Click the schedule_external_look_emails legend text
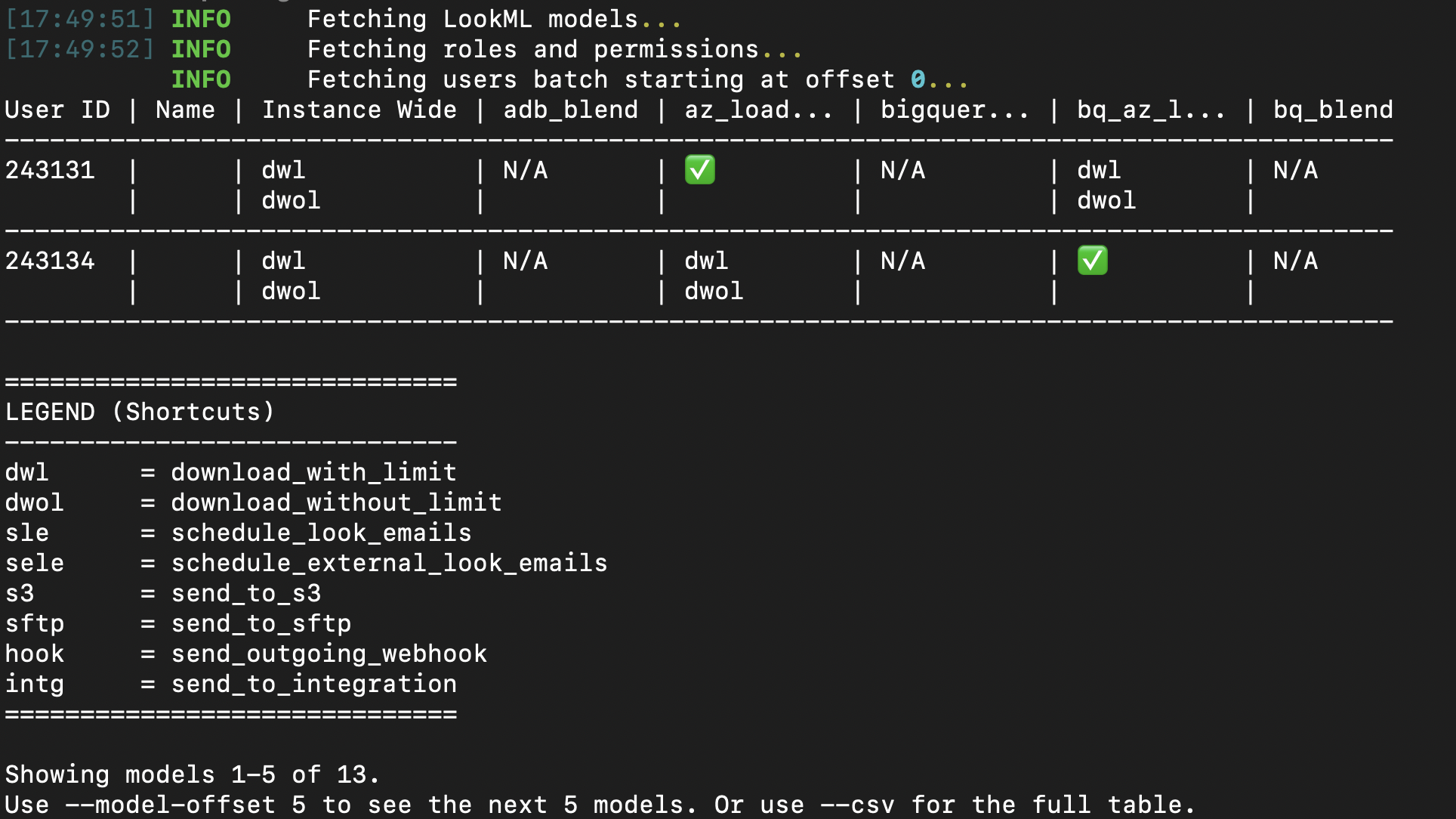The width and height of the screenshot is (1456, 819). (389, 563)
